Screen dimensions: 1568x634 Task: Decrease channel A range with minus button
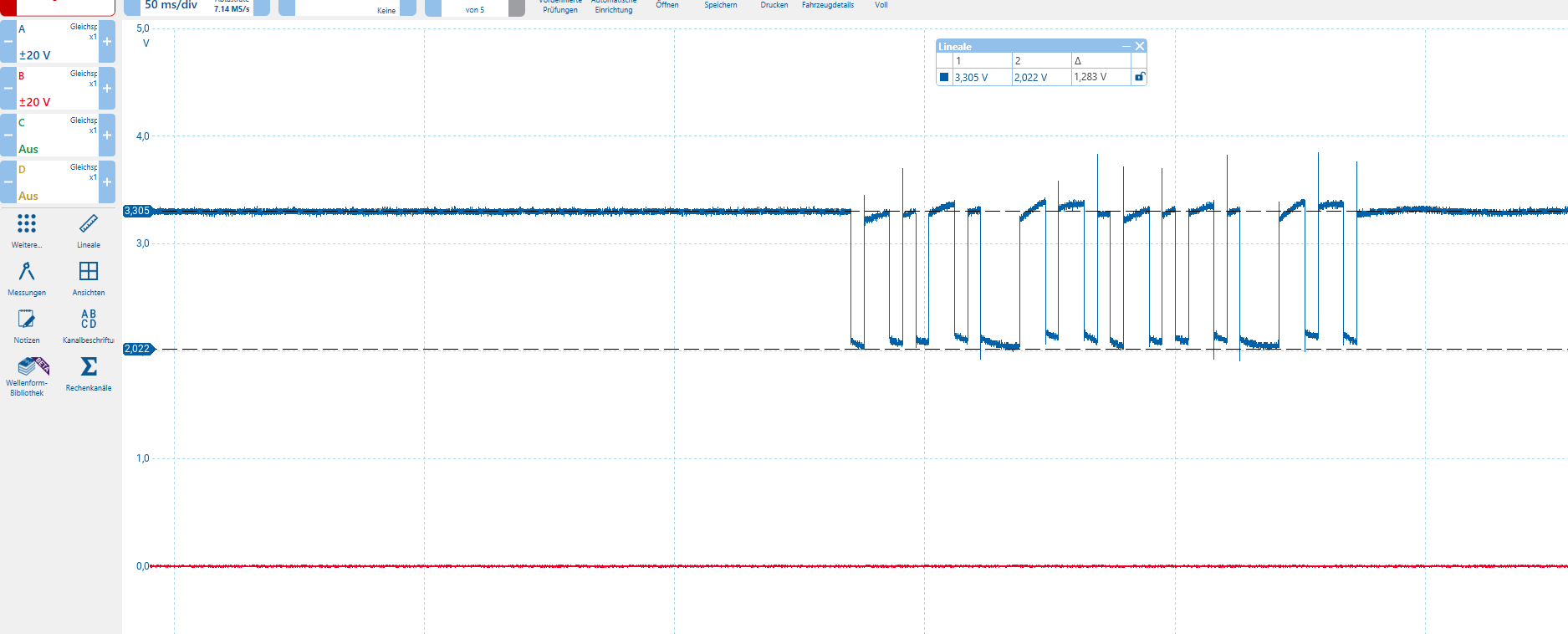(x=8, y=41)
